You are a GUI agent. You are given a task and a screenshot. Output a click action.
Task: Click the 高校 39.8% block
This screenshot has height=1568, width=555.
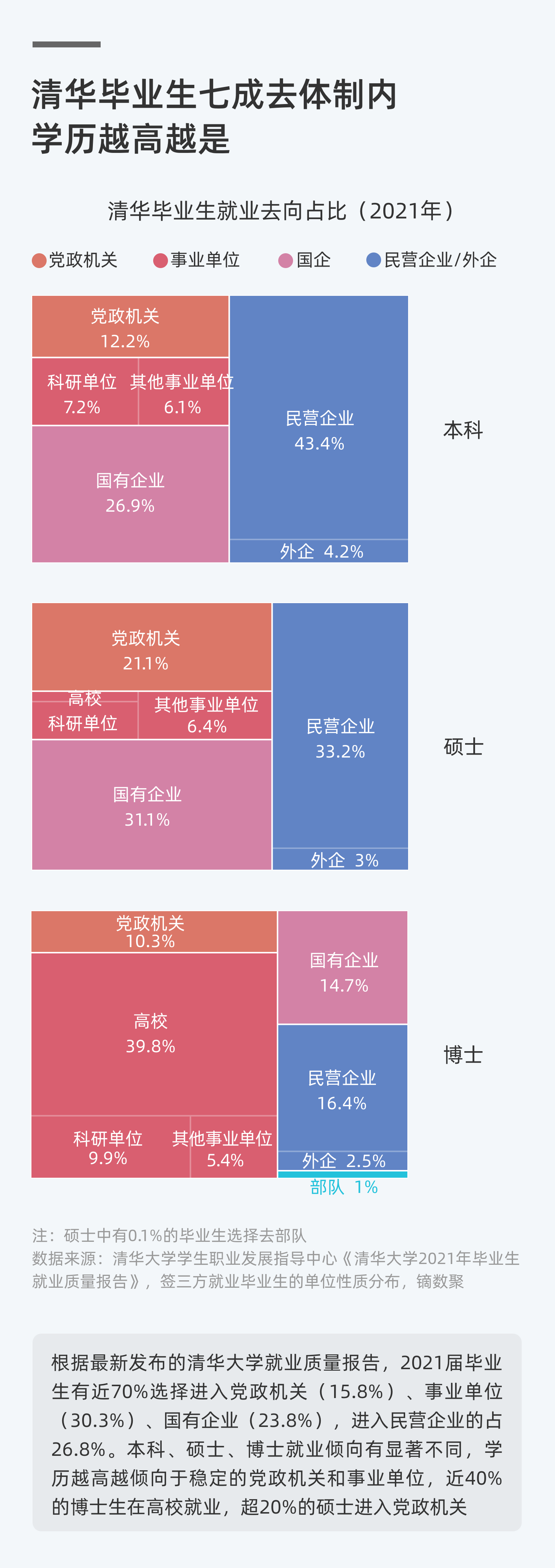tap(154, 1034)
